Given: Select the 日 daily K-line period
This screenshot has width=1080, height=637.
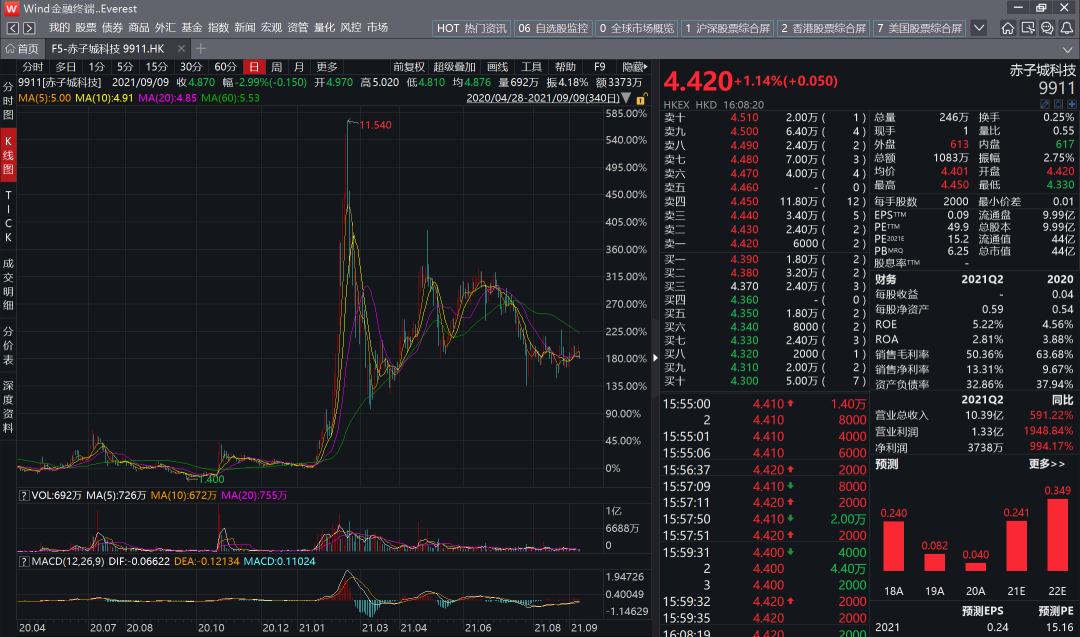Looking at the screenshot, I should point(254,67).
